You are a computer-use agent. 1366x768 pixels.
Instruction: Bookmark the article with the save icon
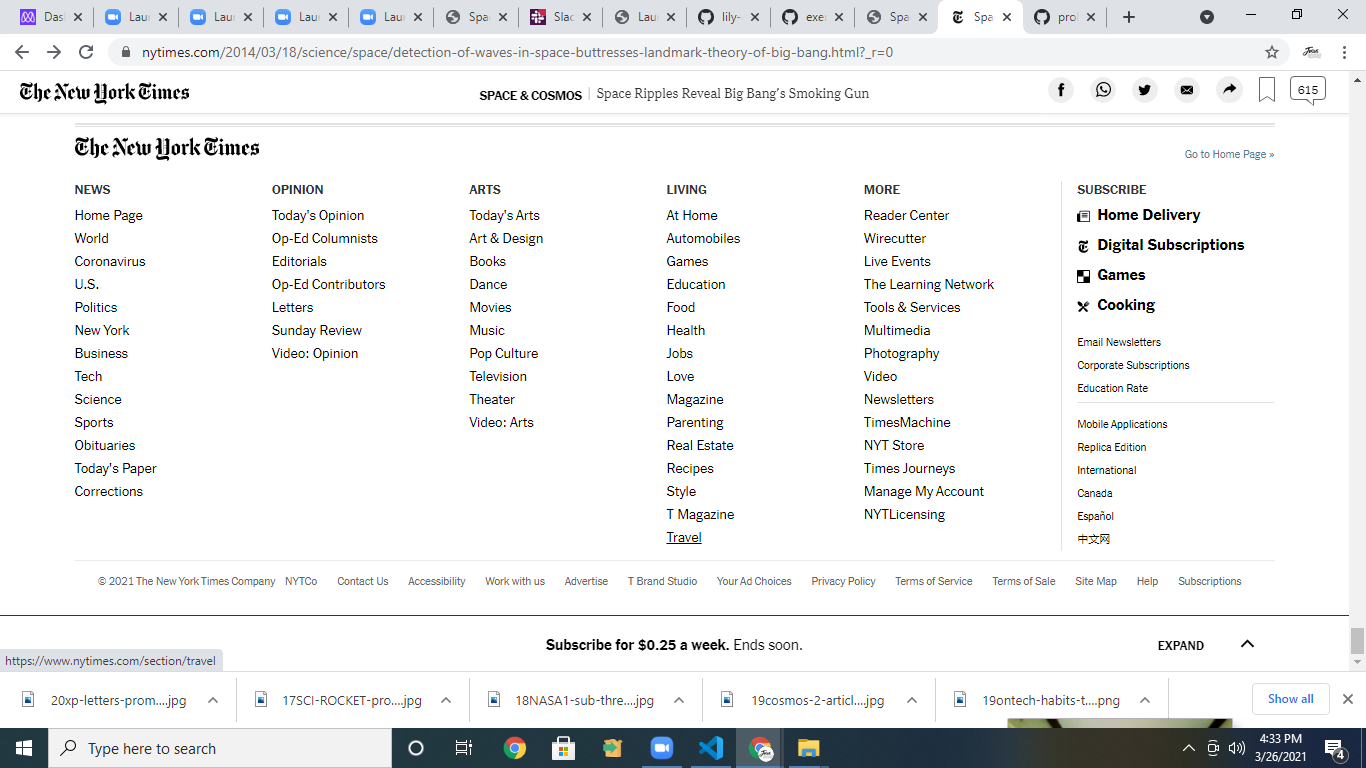tap(1266, 89)
